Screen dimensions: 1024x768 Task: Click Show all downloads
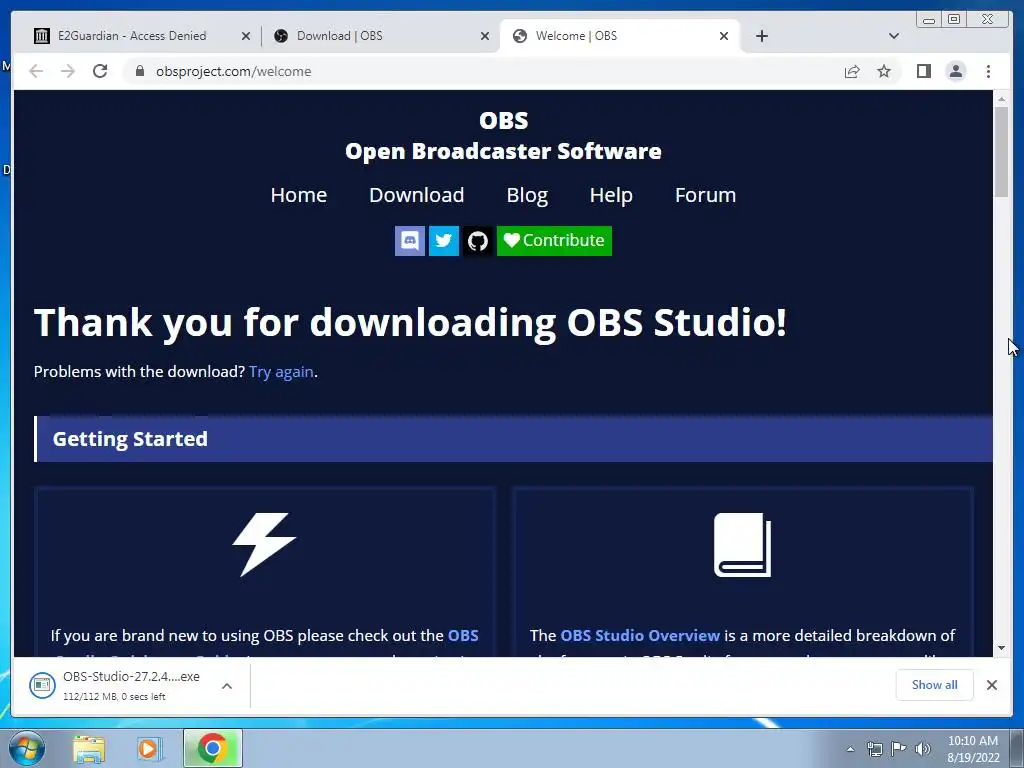coord(935,684)
